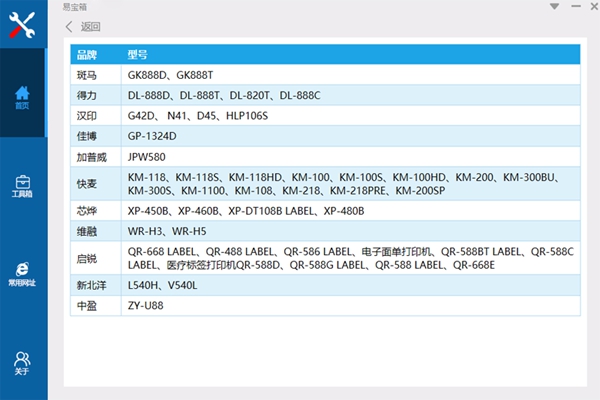Image resolution: width=600 pixels, height=400 pixels.
Task: Select the 得力 brand cell
Action: 96,95
